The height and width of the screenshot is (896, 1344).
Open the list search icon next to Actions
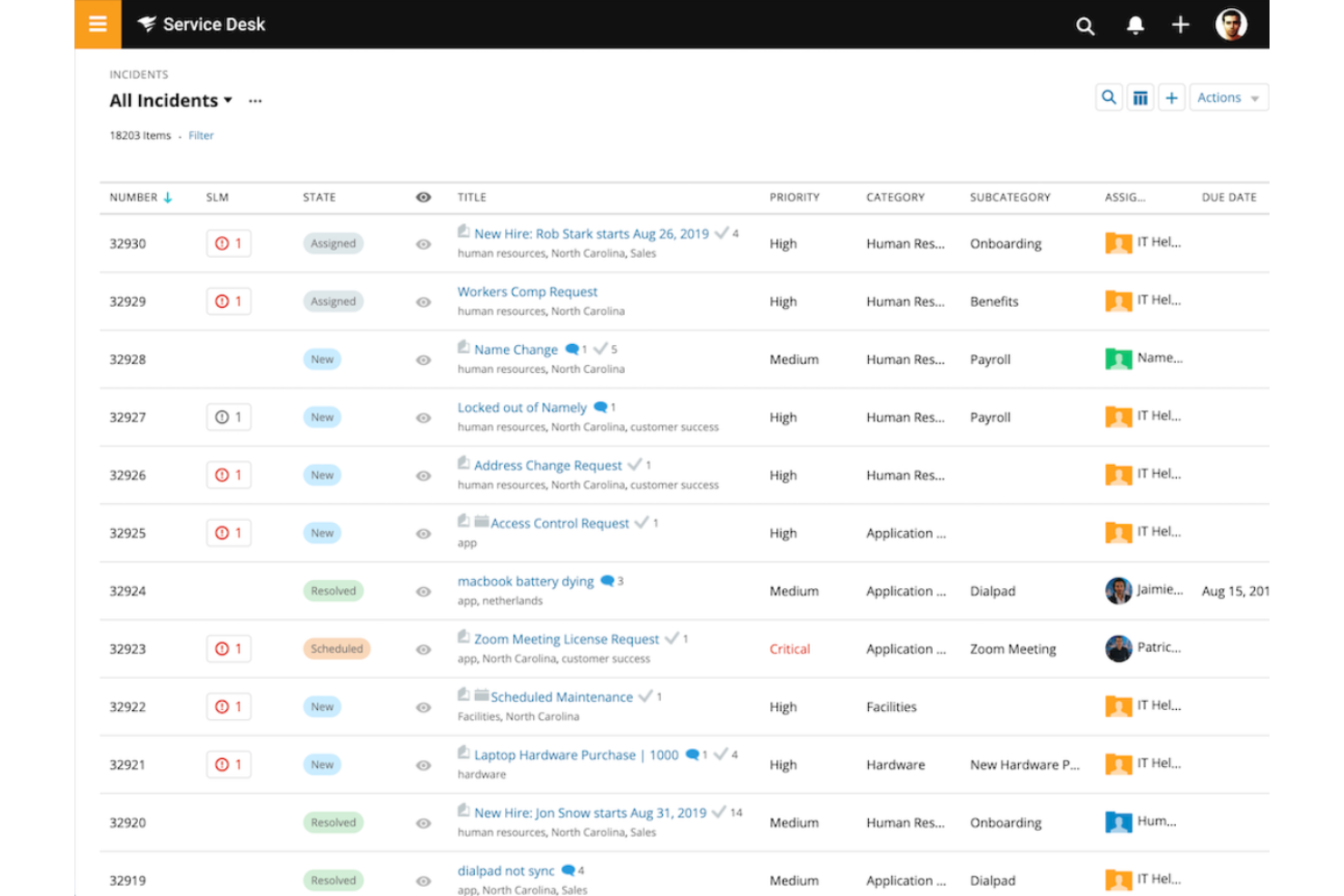tap(1109, 97)
